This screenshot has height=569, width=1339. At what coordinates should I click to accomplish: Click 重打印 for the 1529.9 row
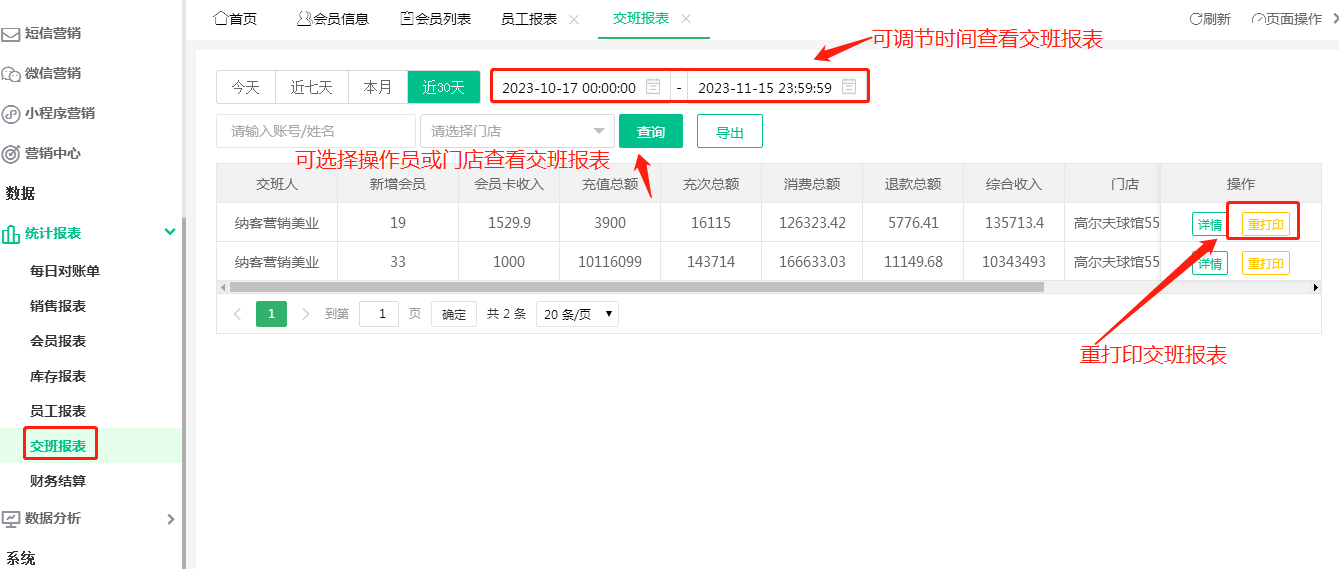[x=1266, y=225]
